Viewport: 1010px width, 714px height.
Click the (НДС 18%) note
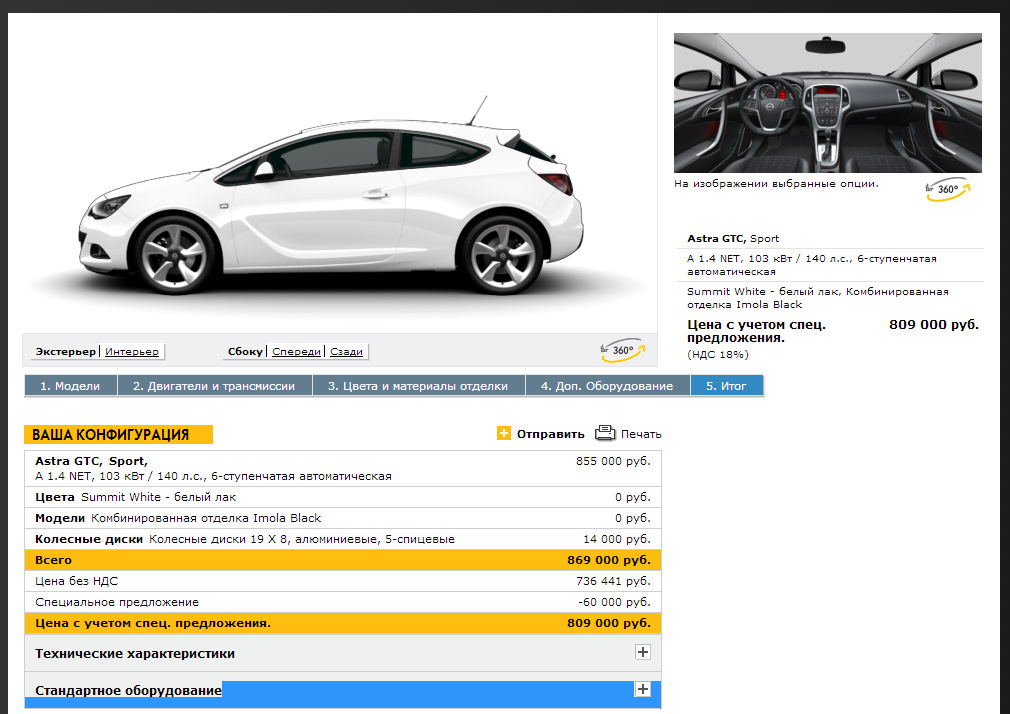point(718,354)
